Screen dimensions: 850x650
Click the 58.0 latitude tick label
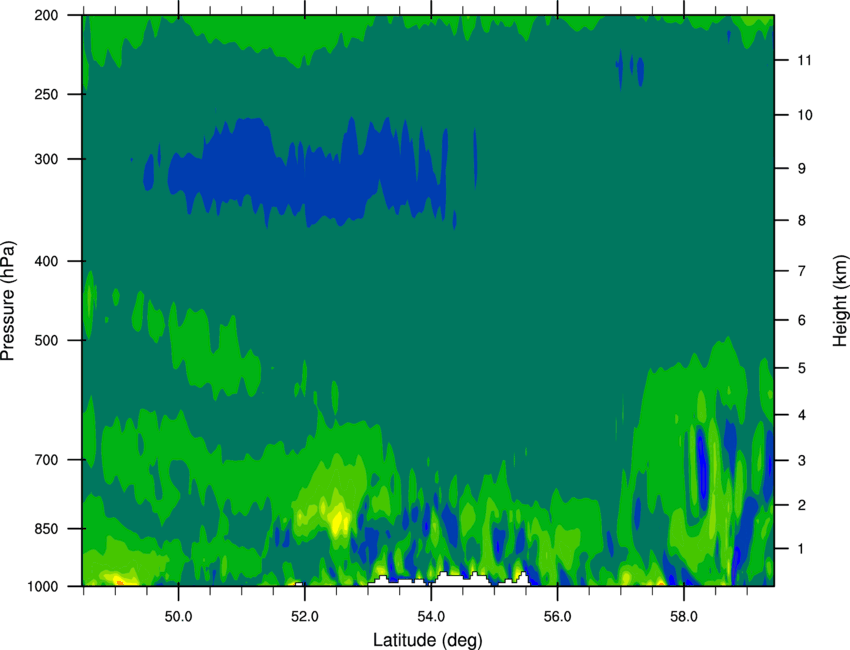tap(684, 617)
